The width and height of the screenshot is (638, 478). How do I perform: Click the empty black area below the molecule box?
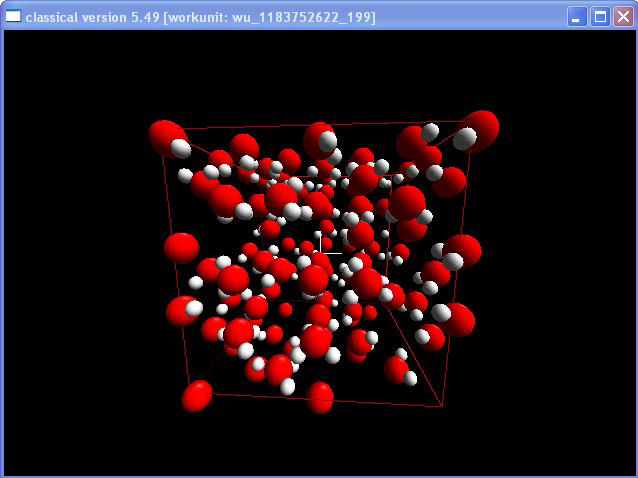point(320,445)
